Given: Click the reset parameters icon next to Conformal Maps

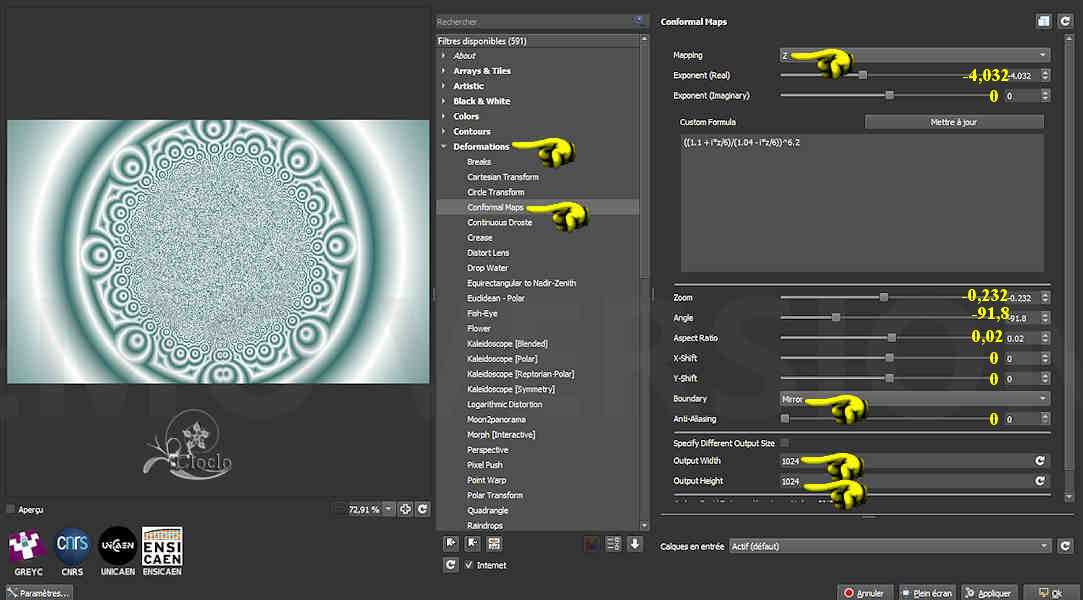Looking at the screenshot, I should (x=1064, y=21).
